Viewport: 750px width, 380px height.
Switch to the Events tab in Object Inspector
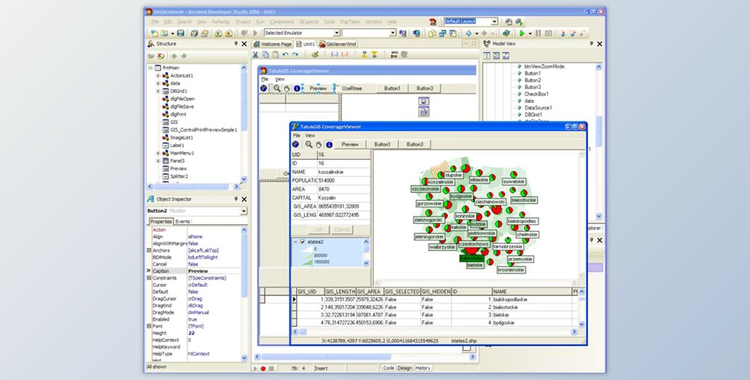(x=183, y=222)
